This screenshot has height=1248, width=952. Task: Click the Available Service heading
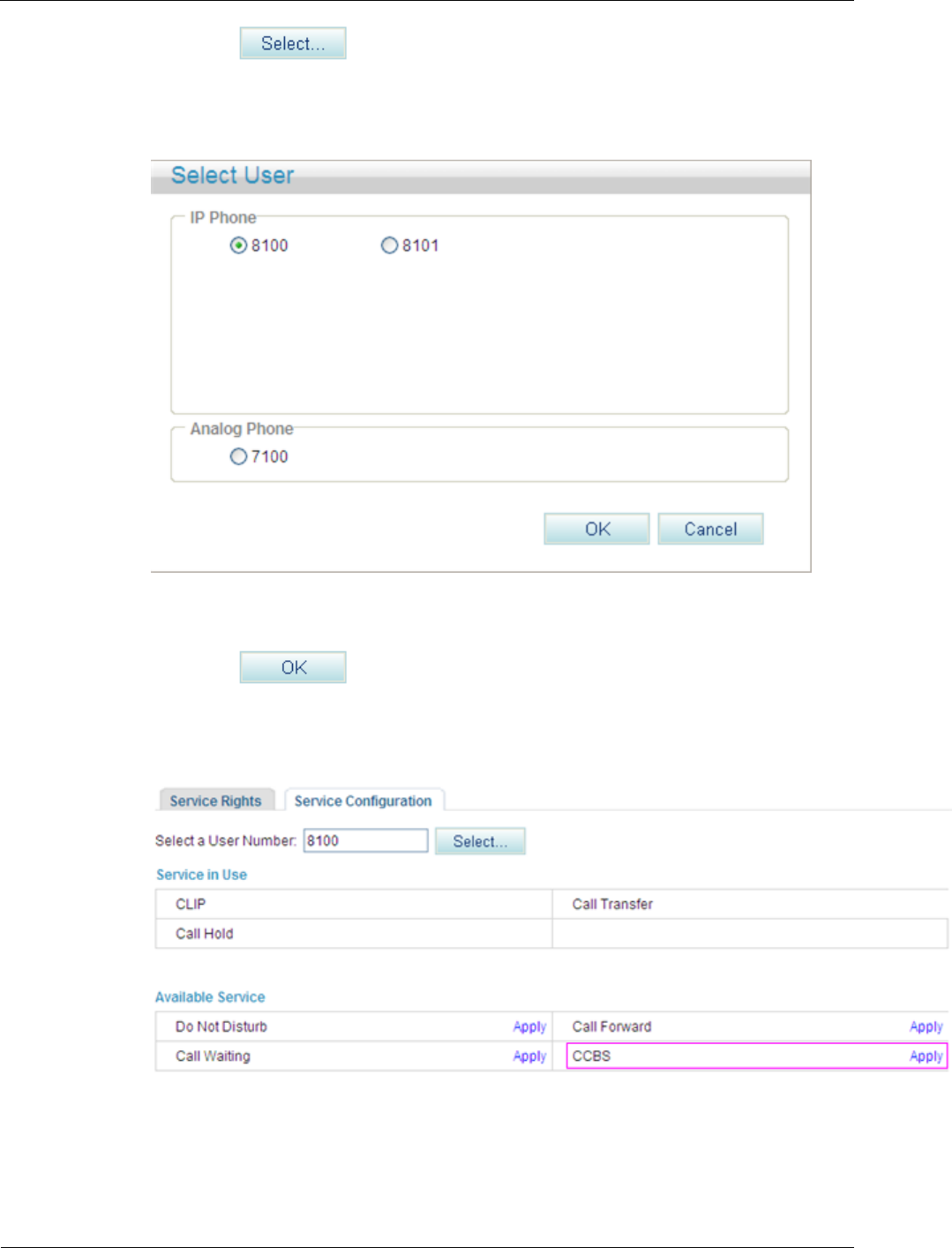210,997
